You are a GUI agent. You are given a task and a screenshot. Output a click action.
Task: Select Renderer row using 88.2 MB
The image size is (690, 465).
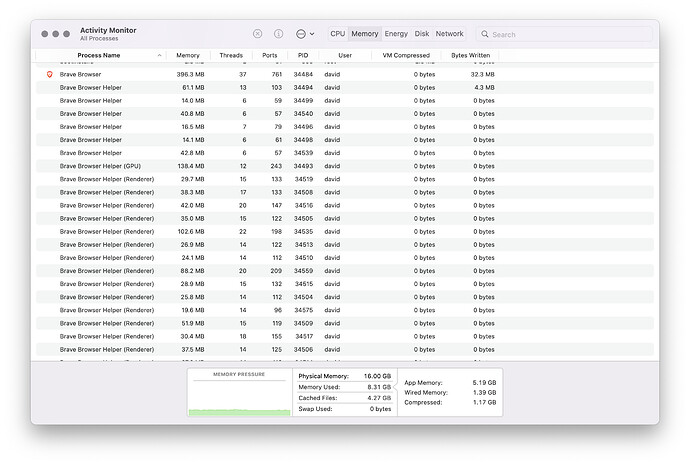tap(345, 271)
